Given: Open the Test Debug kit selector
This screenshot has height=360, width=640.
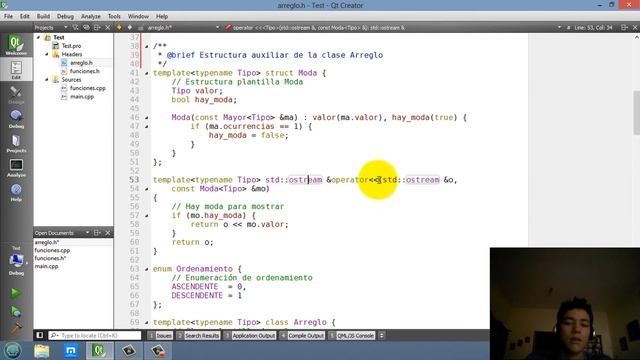Looking at the screenshot, I should pos(16,260).
